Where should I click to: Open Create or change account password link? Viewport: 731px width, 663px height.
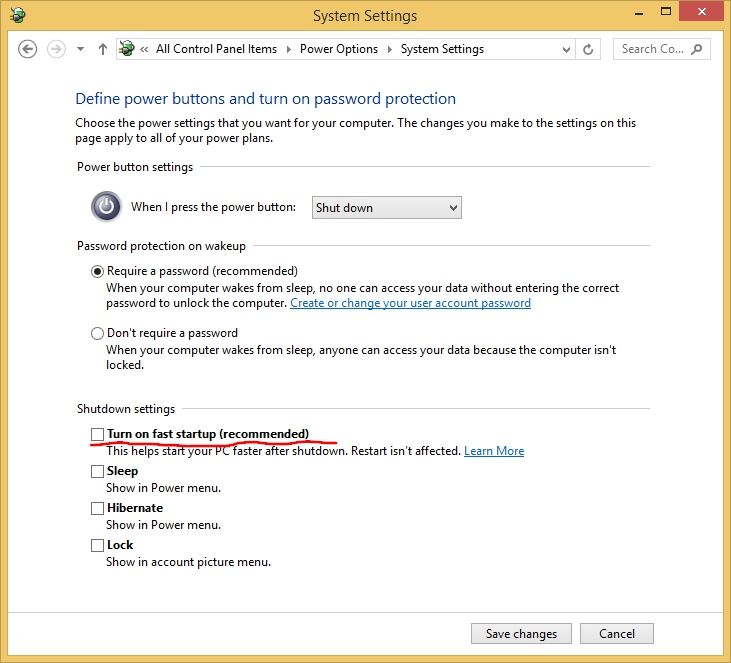click(410, 303)
